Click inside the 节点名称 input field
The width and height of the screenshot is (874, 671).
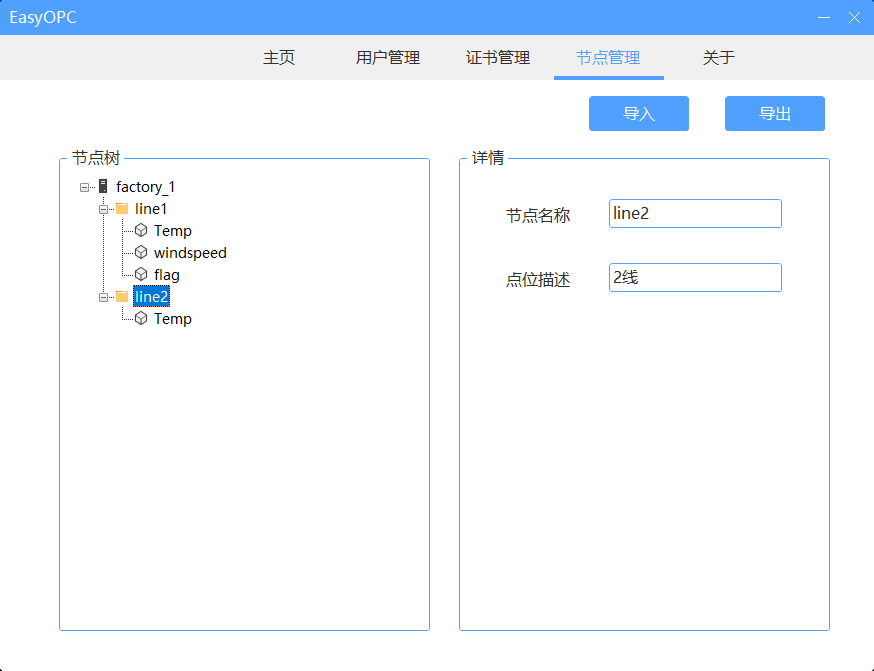(x=694, y=213)
